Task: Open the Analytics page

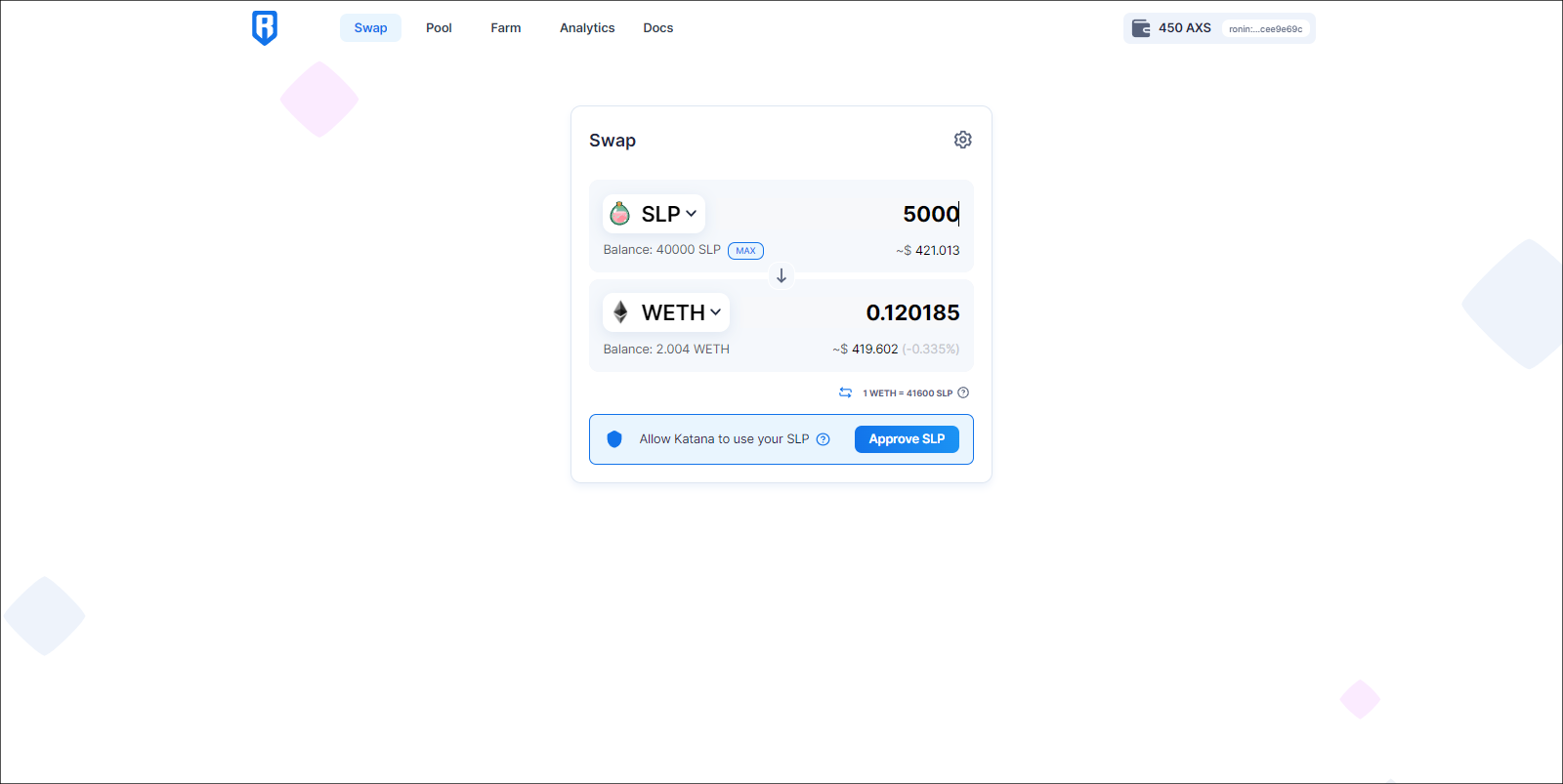Action: coord(587,28)
